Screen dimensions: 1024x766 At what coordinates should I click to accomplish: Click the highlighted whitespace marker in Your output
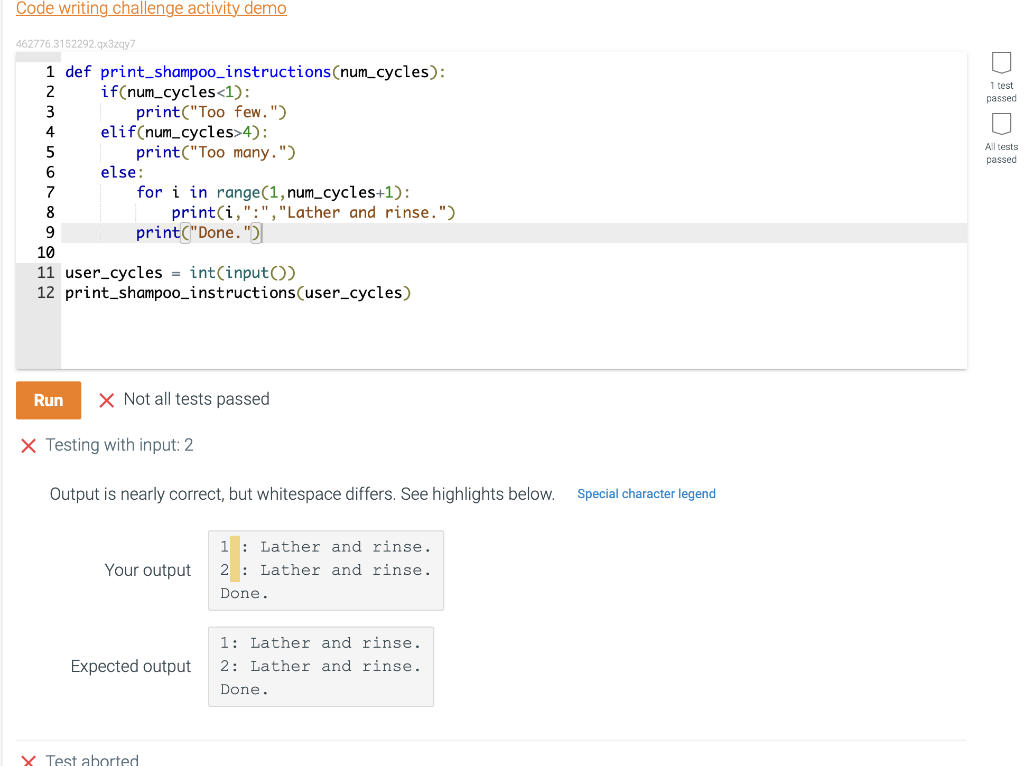(x=232, y=546)
